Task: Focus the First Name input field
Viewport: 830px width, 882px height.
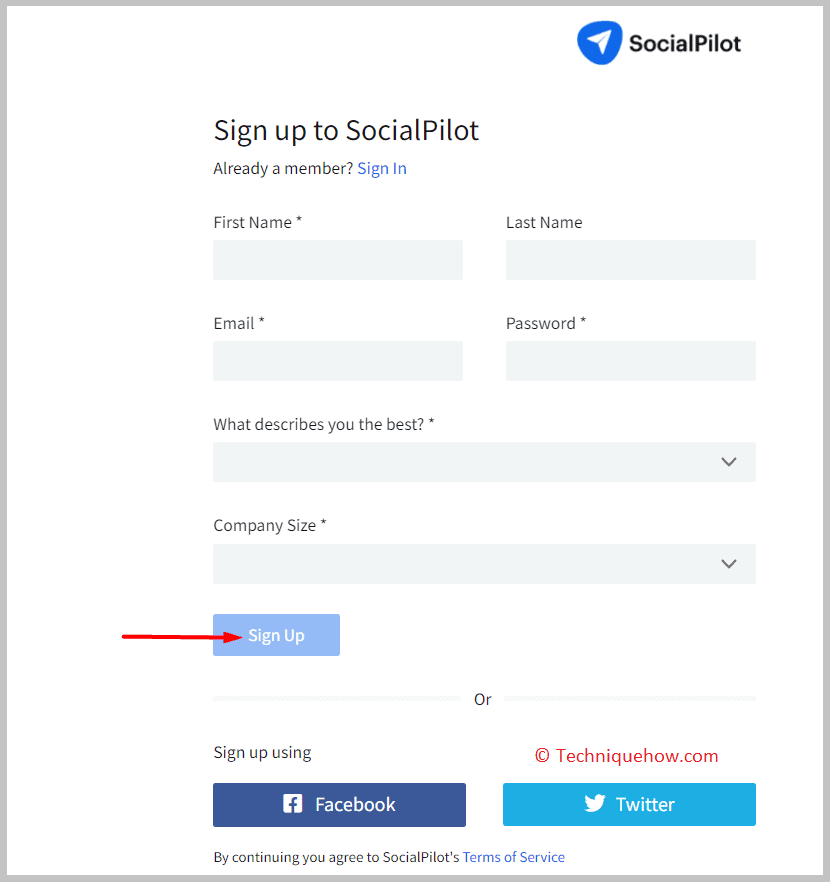Action: coord(338,260)
